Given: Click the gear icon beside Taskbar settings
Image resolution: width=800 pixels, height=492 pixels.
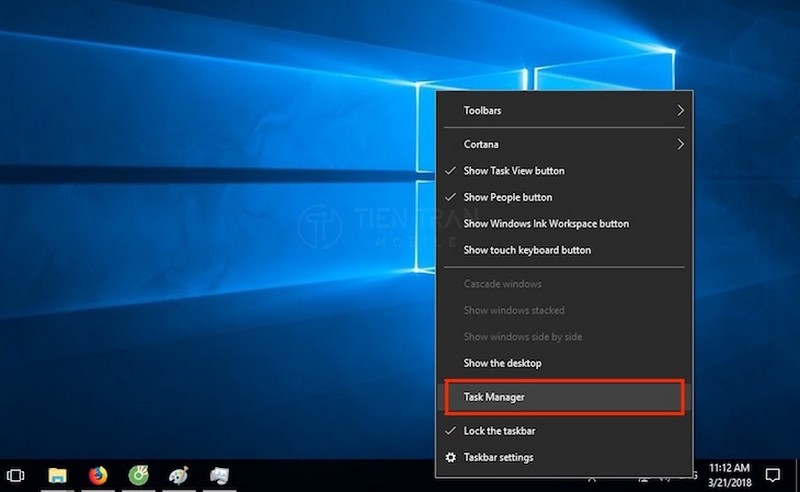Looking at the screenshot, I should [450, 457].
